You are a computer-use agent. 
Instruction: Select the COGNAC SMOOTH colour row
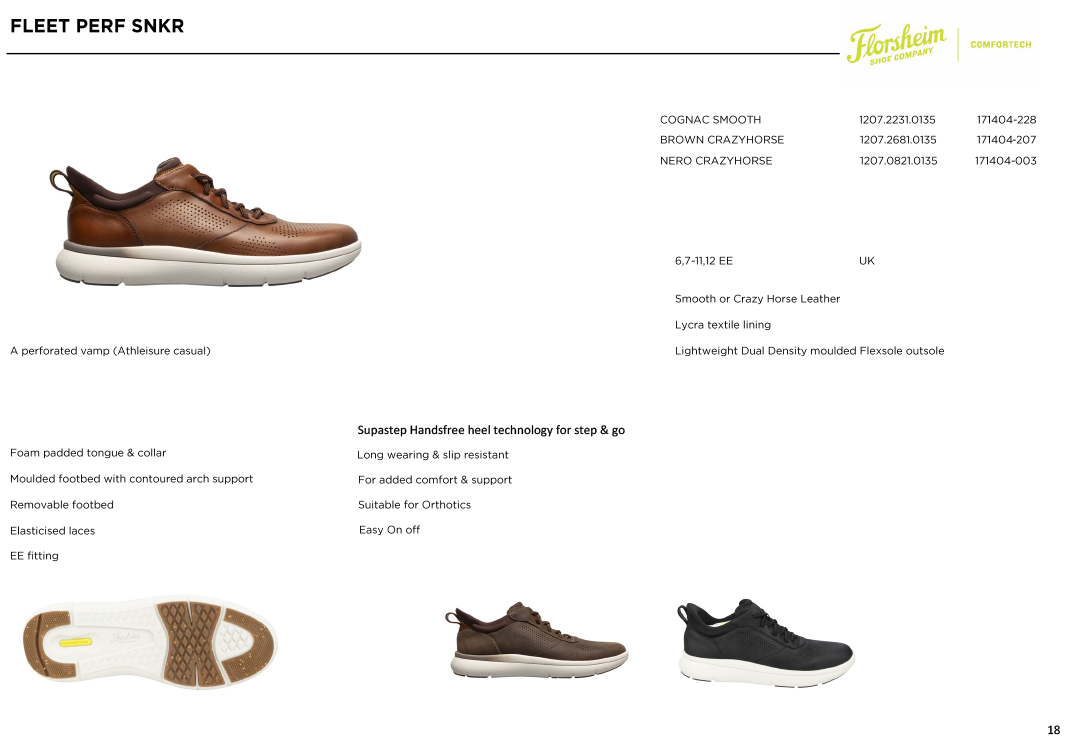pos(848,120)
